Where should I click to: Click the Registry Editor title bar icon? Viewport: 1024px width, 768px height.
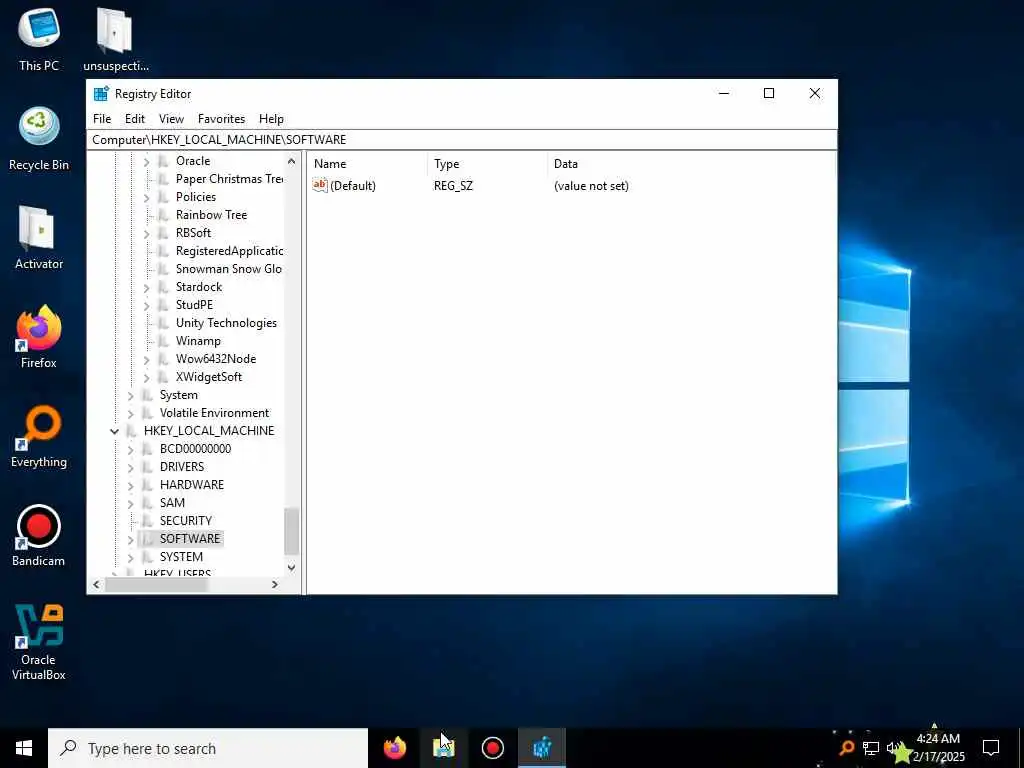(x=101, y=93)
